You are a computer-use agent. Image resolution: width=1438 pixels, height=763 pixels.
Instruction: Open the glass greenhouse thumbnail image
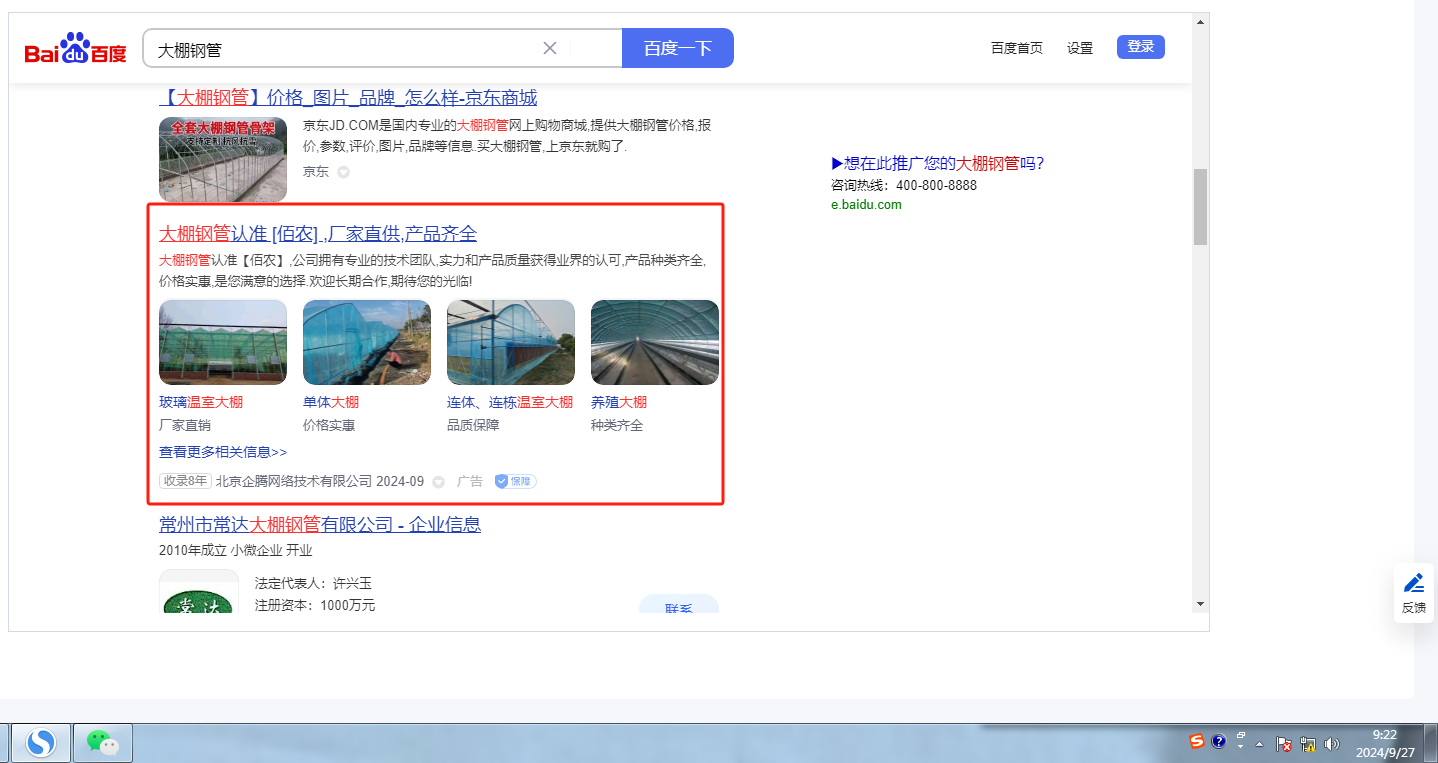pyautogui.click(x=223, y=342)
